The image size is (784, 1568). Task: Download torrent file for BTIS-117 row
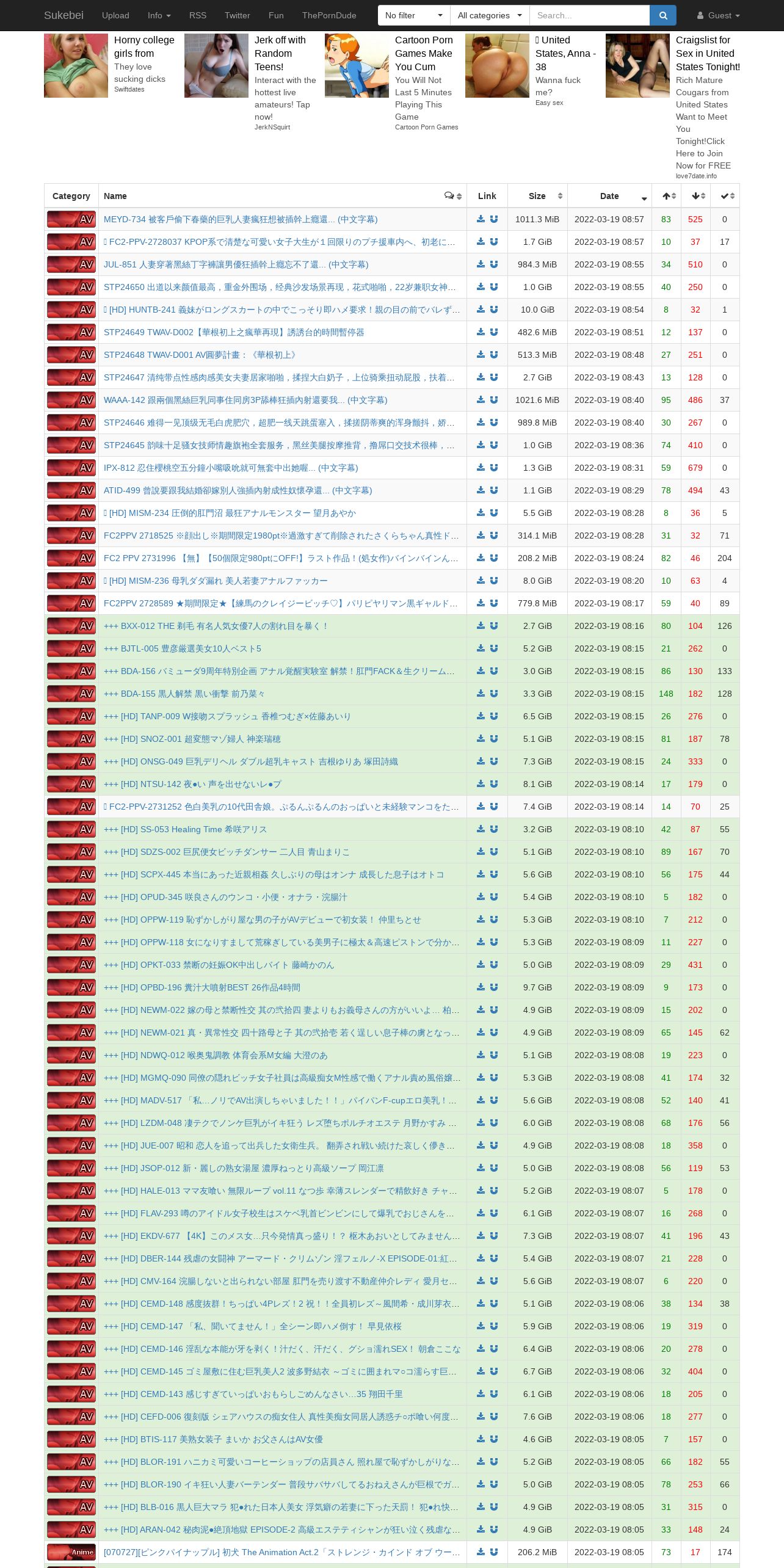click(481, 1439)
